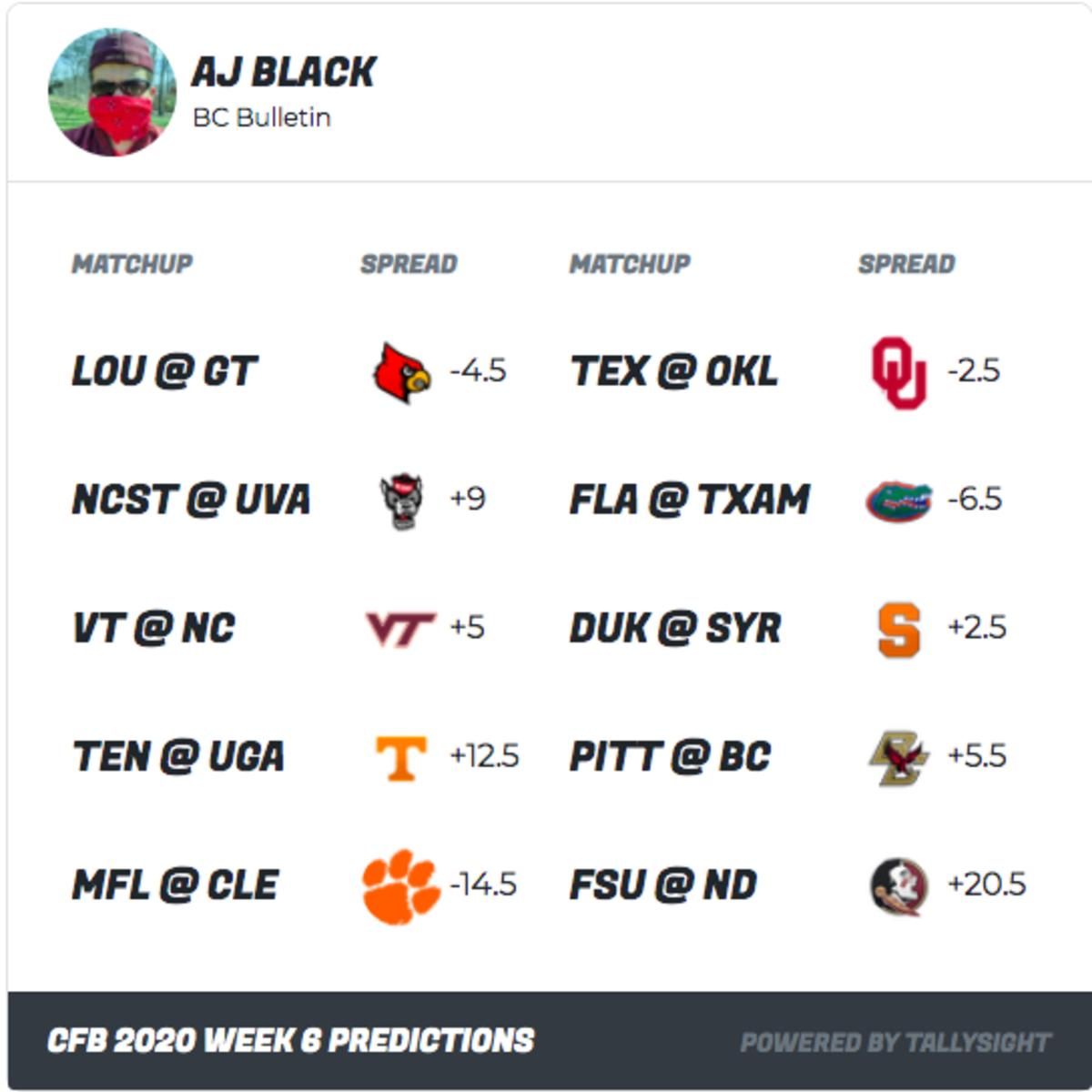1092x1092 pixels.
Task: Click the FSU @ ND matchup text
Action: pyautogui.click(x=663, y=885)
